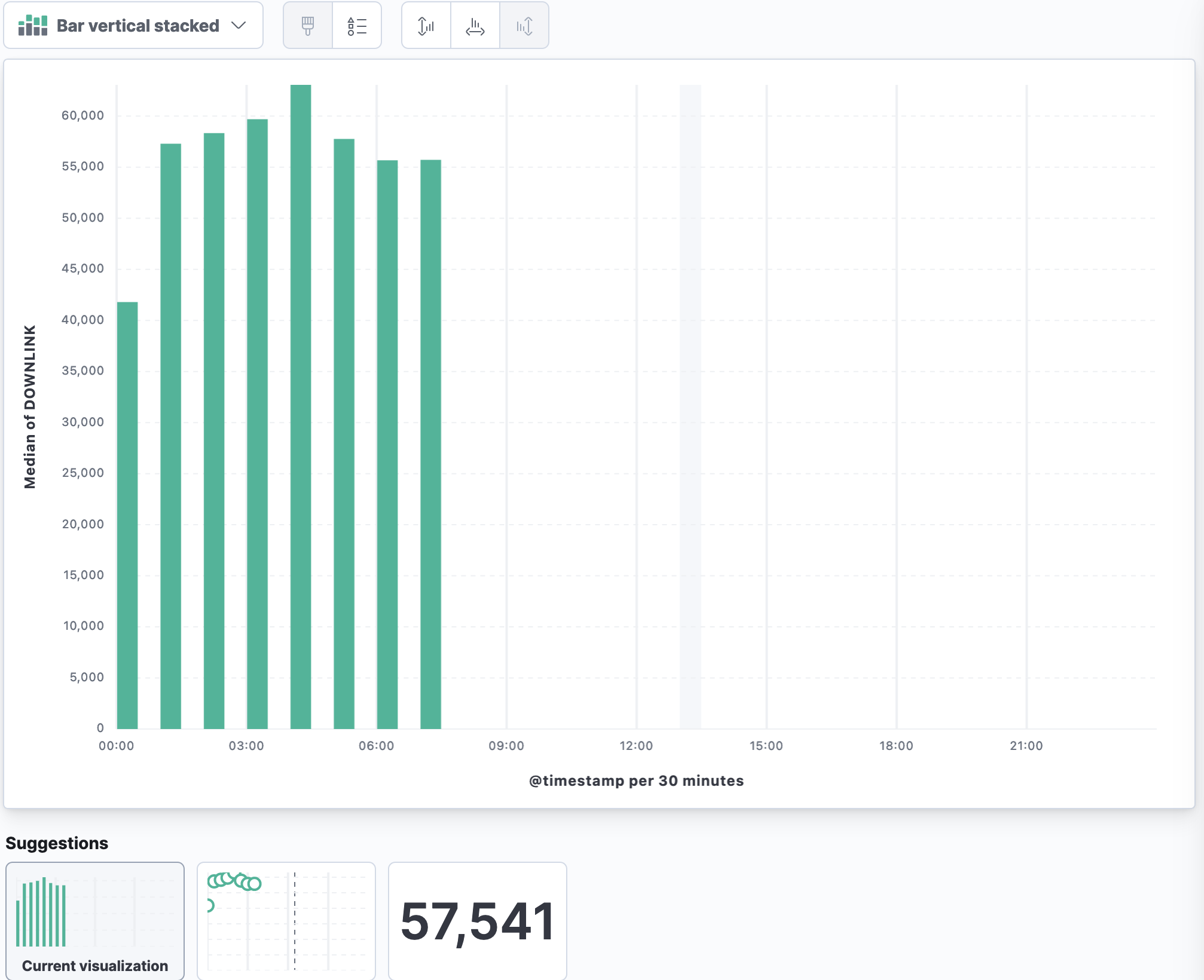Click the bar chart type icon
Viewport: 1204px width, 980px height.
point(33,26)
